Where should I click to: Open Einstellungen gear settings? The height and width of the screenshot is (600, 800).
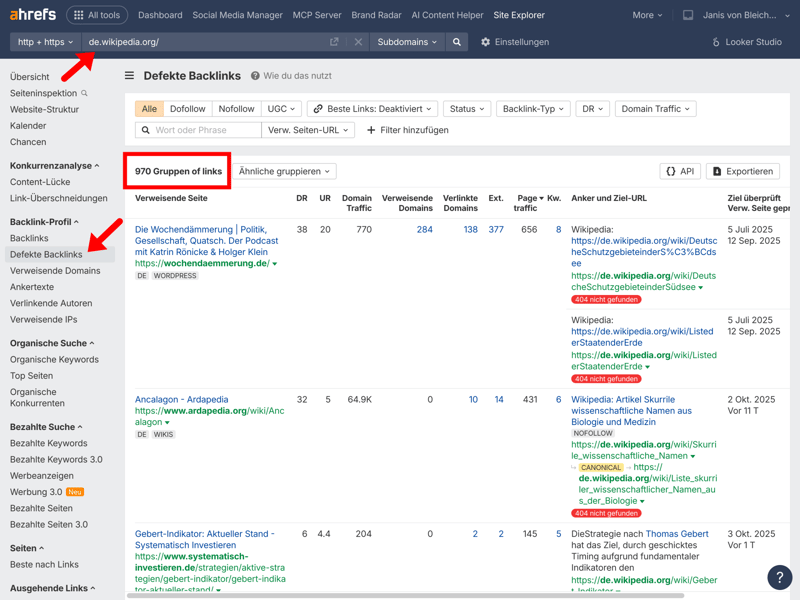pos(514,42)
